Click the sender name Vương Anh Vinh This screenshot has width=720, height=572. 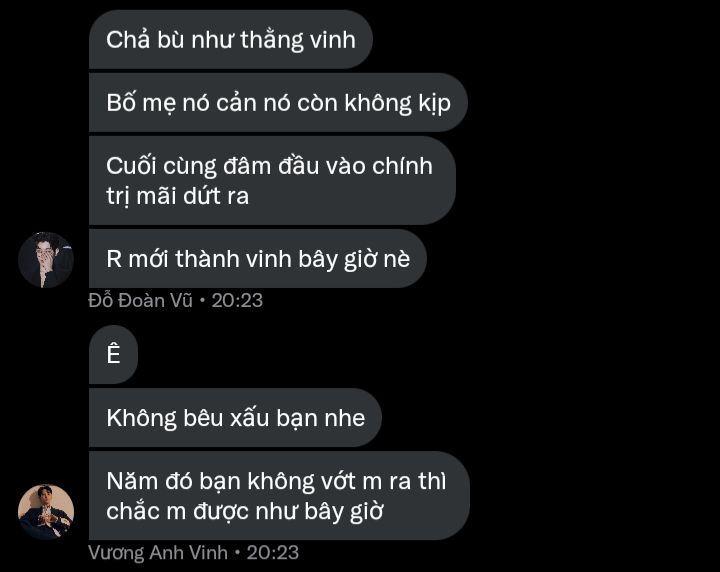[x=158, y=552]
